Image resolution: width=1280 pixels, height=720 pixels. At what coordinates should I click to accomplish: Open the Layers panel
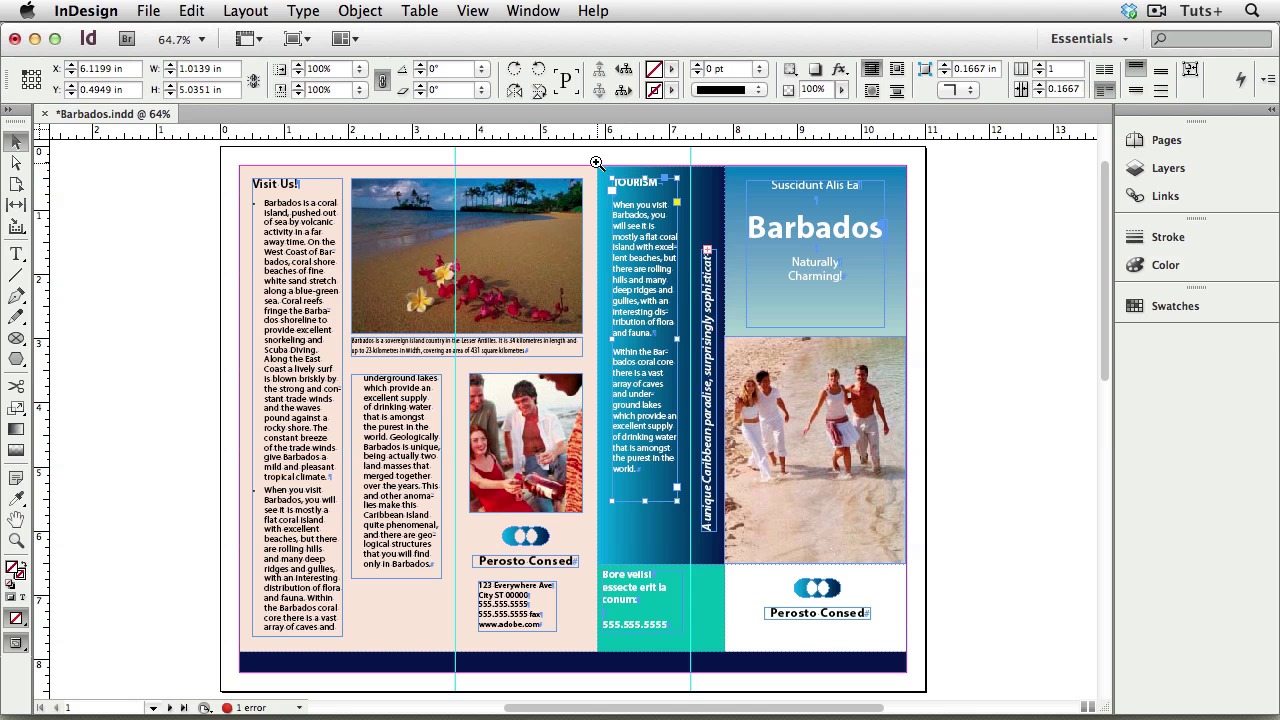click(1167, 168)
